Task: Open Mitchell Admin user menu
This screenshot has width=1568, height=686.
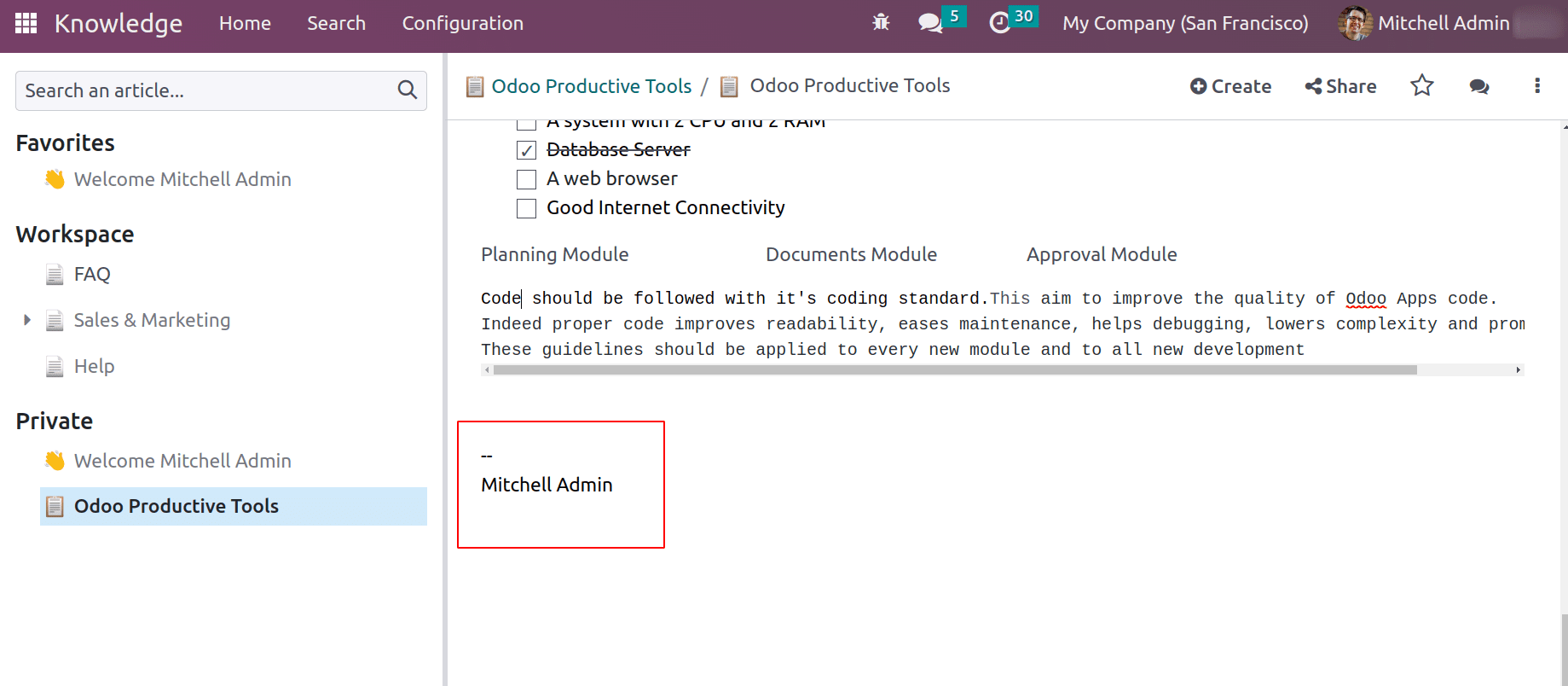Action: [1444, 23]
